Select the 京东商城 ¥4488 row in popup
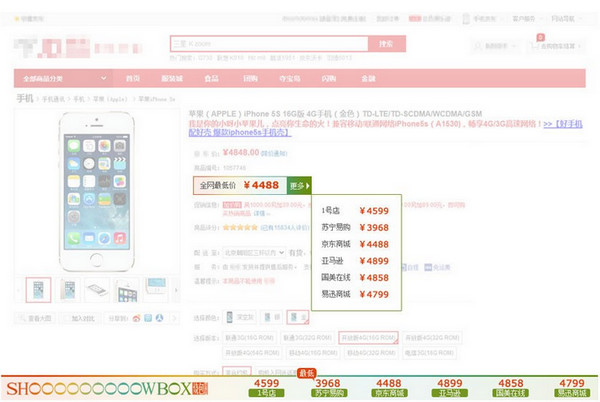Viewport: 600px width, 402px height. [356, 244]
